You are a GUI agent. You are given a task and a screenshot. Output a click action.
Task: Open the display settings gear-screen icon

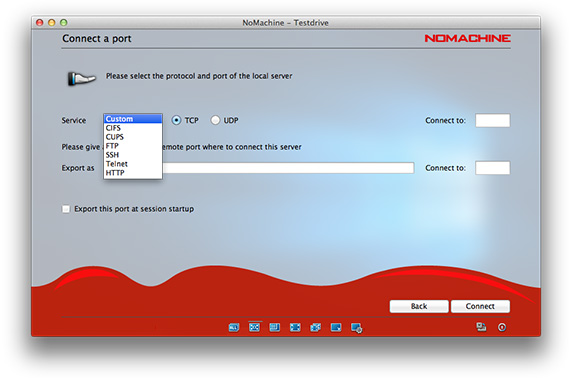pos(356,328)
